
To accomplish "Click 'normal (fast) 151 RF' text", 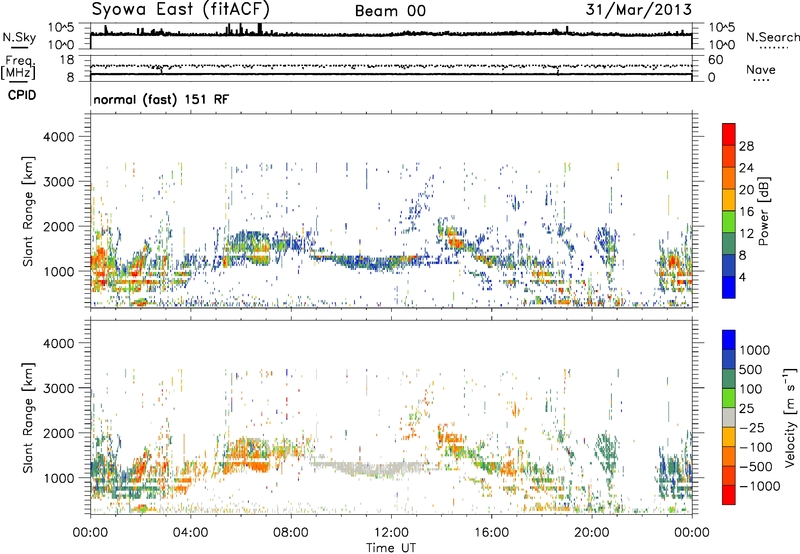I will [161, 99].
